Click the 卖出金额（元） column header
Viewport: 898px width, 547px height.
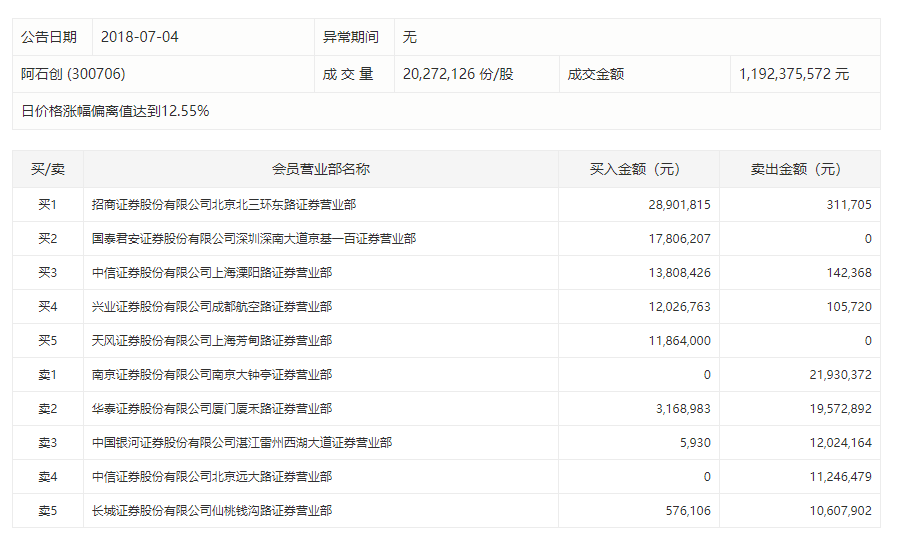[x=799, y=169]
